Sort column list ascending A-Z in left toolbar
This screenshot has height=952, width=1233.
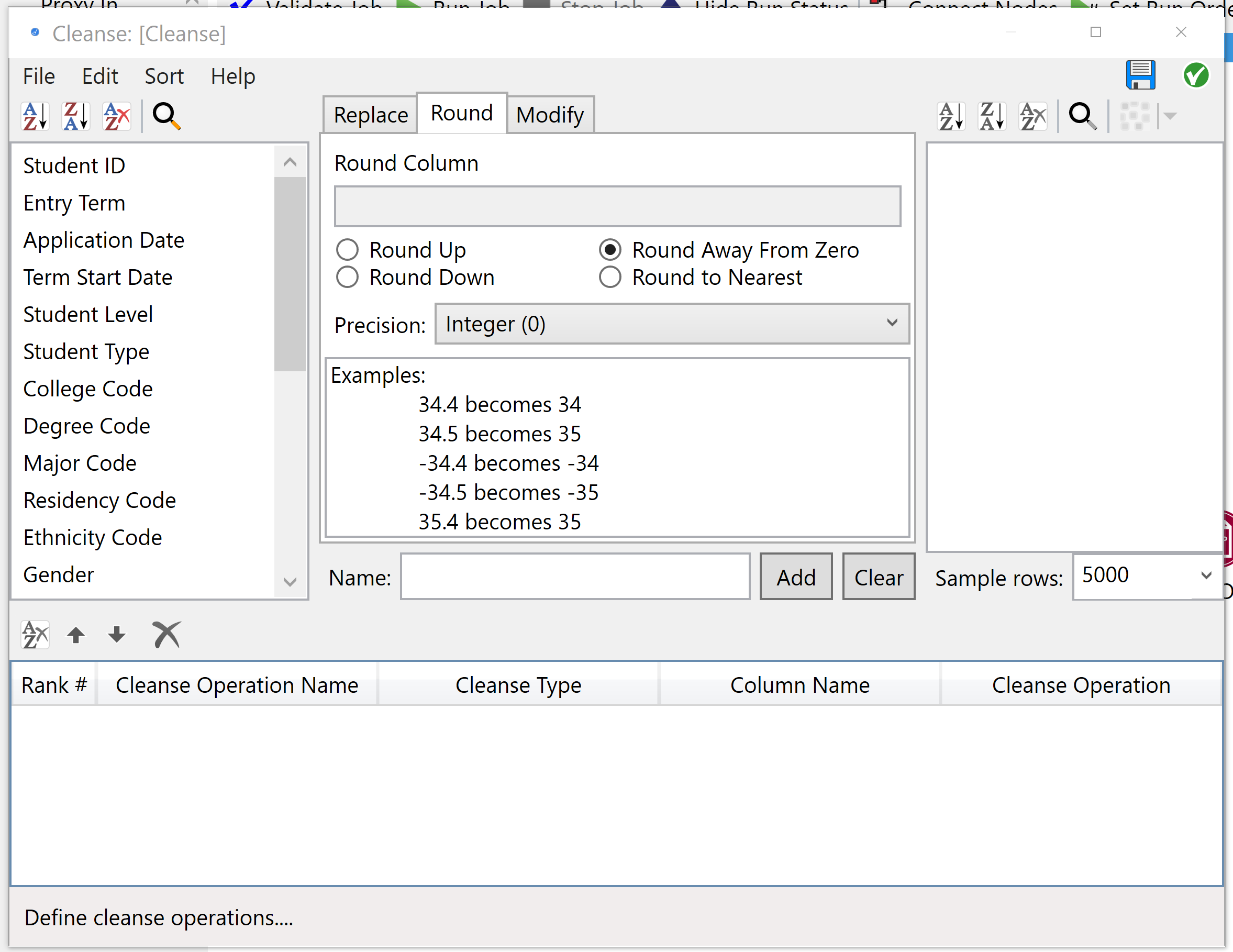pyautogui.click(x=35, y=116)
